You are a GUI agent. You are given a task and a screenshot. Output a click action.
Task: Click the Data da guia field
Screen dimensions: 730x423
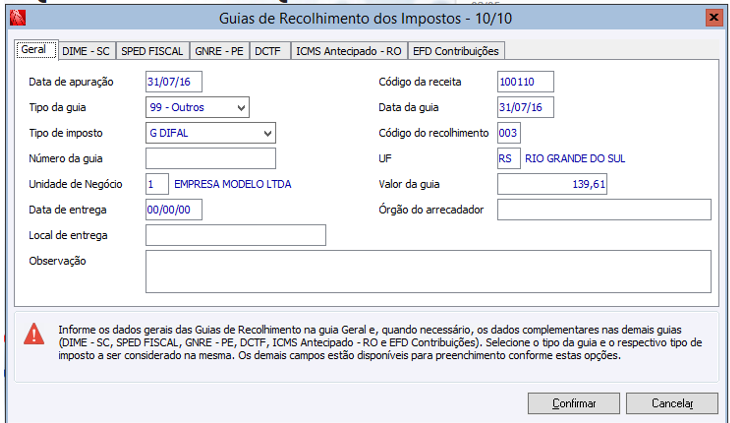526,107
